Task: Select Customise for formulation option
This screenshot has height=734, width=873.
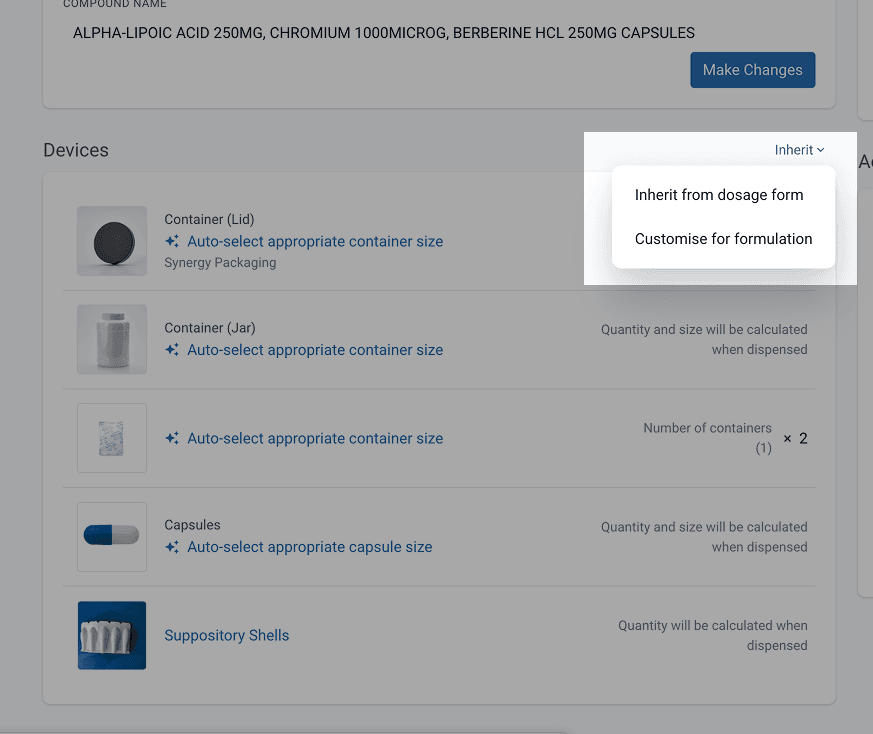Action: (723, 239)
